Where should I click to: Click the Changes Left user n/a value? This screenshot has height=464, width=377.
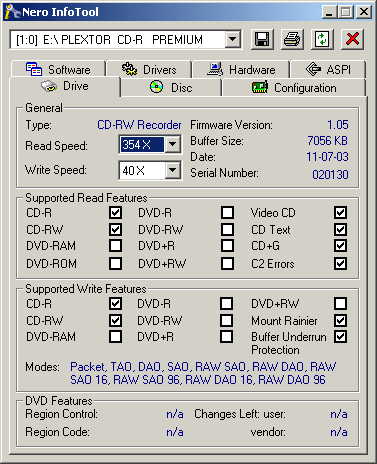(x=339, y=414)
